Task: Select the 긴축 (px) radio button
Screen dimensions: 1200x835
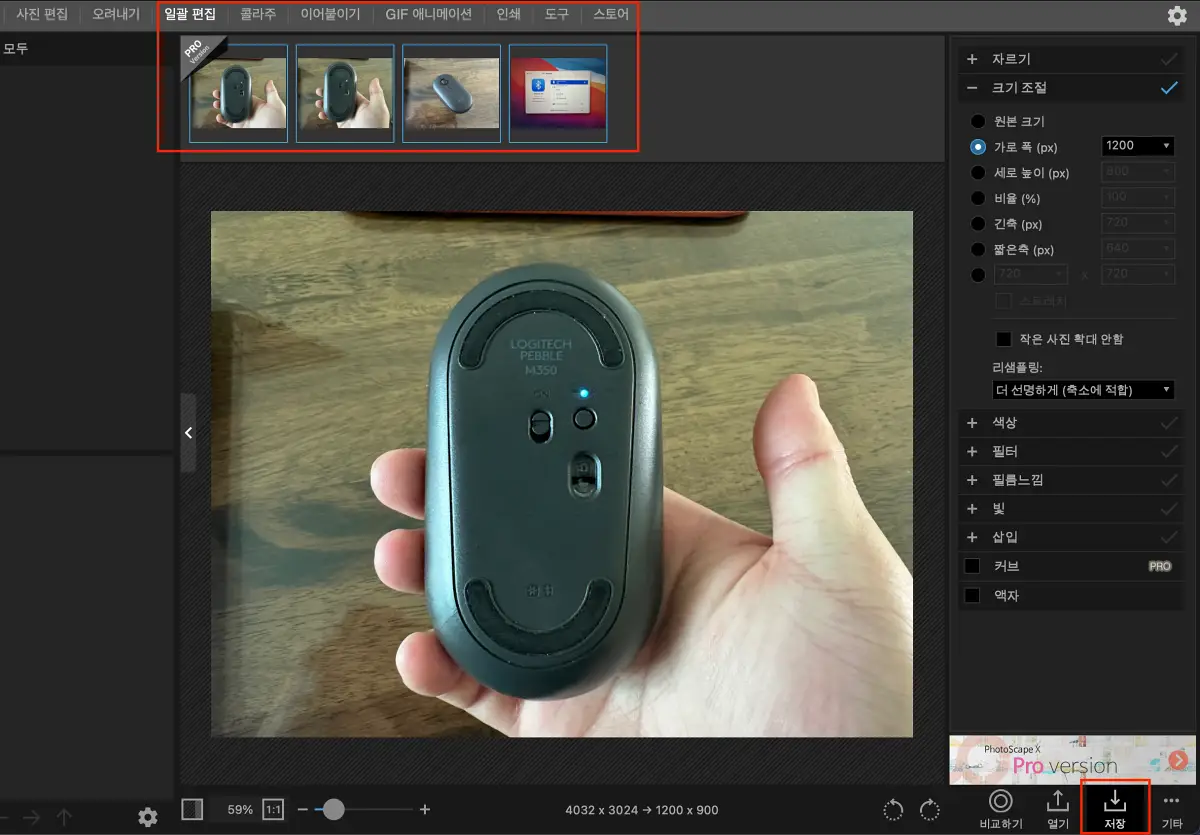Action: click(x=978, y=224)
